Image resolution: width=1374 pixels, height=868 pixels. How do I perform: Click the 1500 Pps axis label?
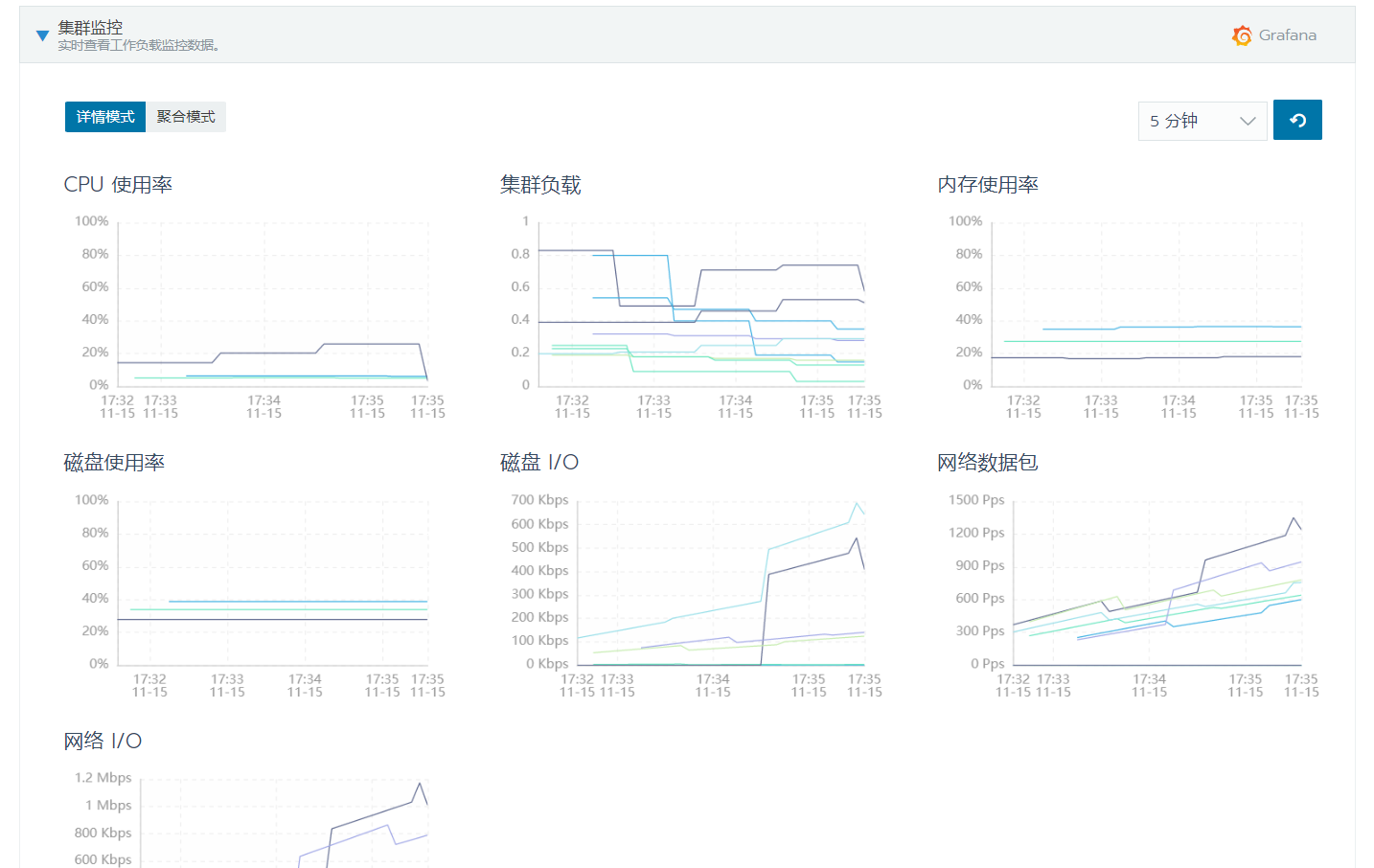[976, 500]
